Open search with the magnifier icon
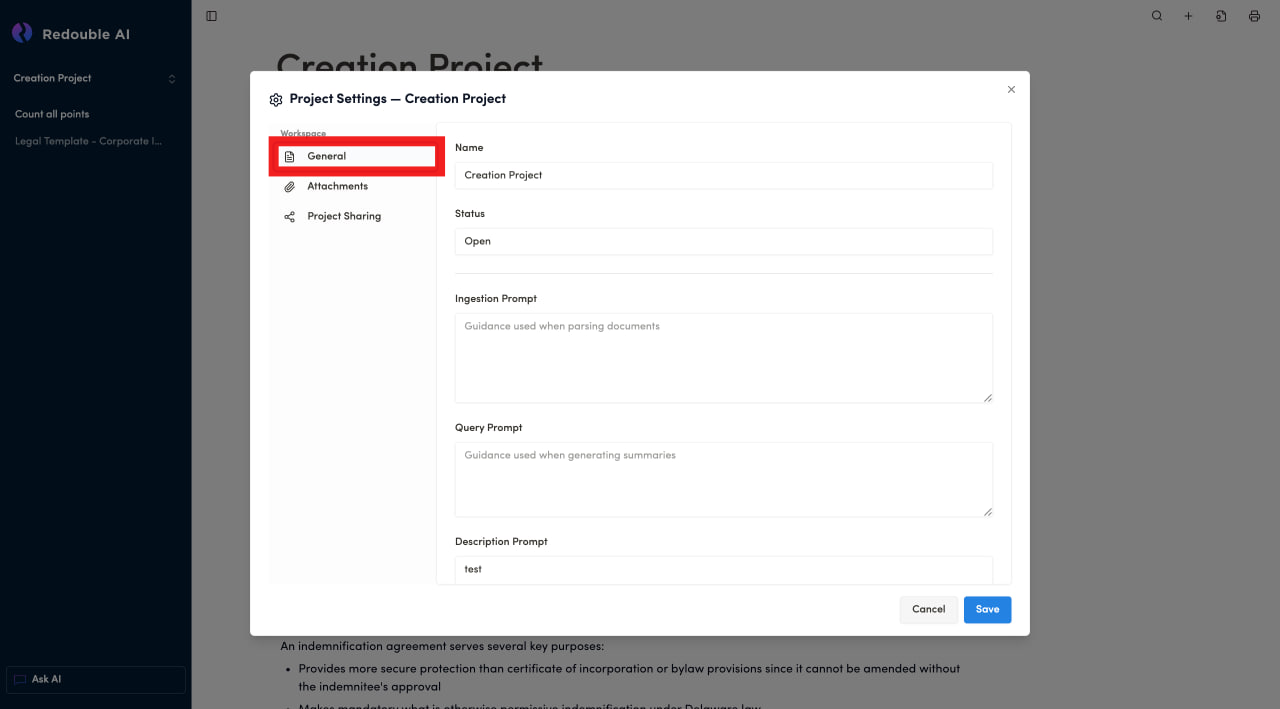The width and height of the screenshot is (1280, 709). (x=1157, y=16)
